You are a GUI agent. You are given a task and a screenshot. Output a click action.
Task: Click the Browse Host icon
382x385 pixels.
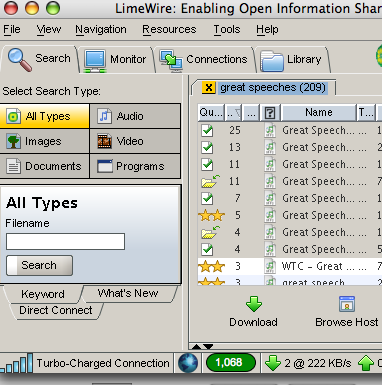click(347, 304)
